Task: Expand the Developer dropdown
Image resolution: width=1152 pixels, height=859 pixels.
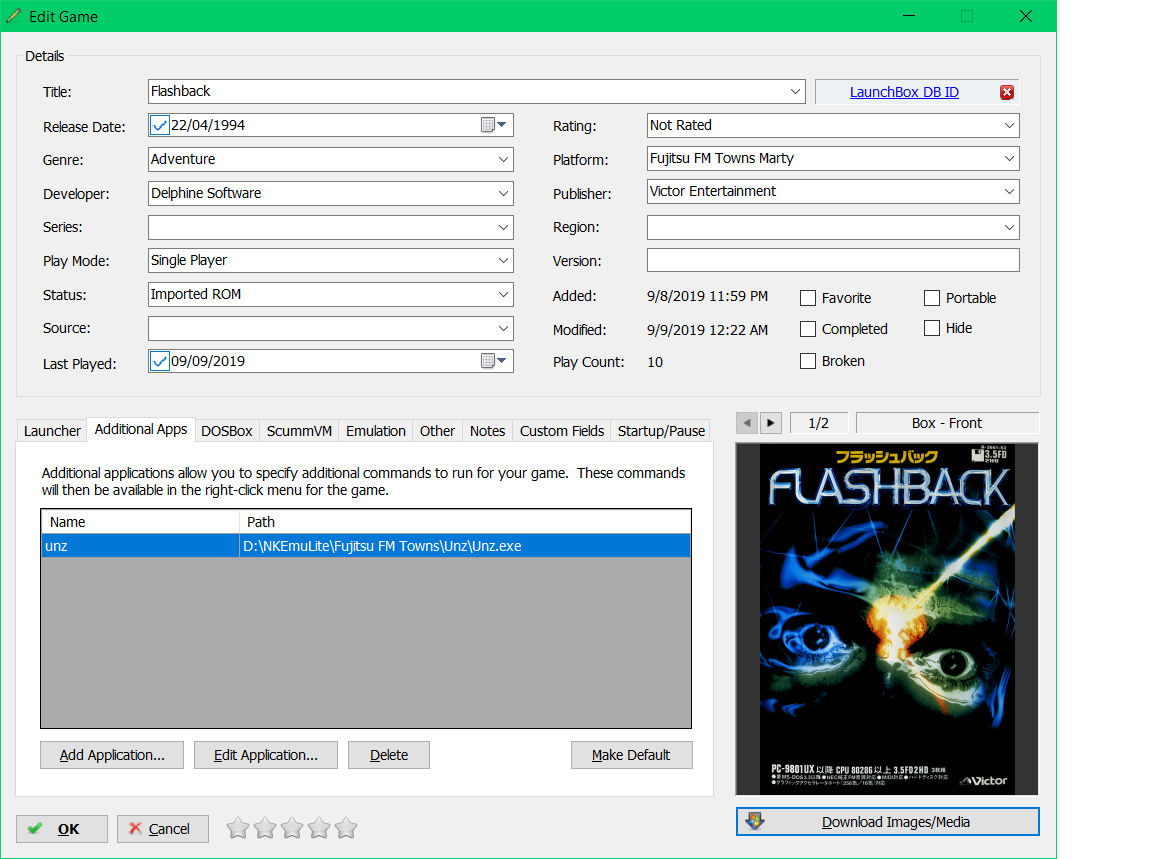Action: 503,193
